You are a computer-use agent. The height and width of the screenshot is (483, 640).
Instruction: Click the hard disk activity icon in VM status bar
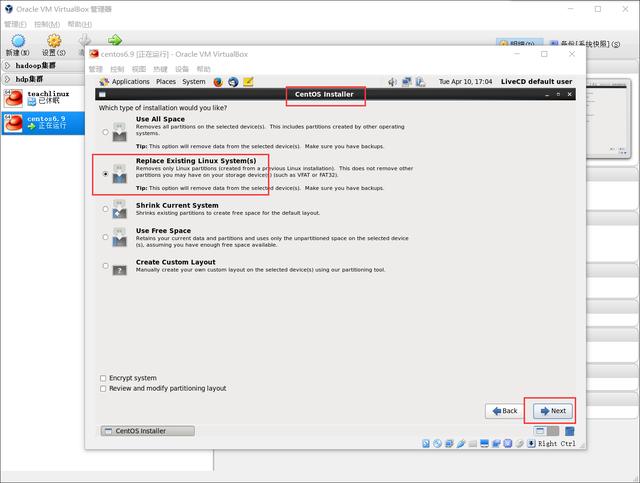tap(426, 443)
